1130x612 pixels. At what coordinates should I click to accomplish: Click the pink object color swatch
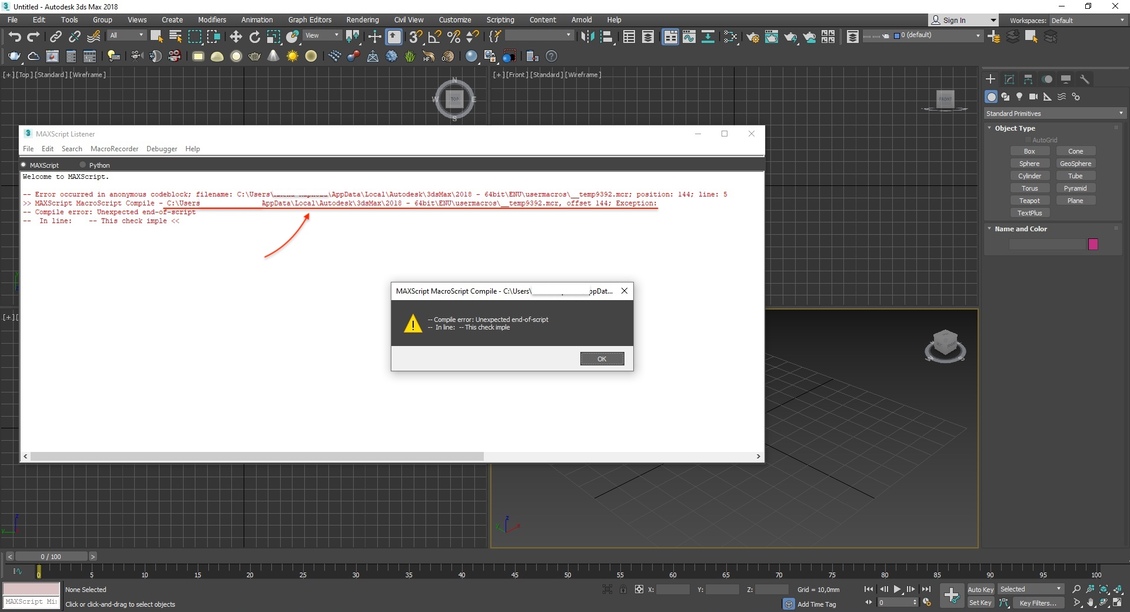[1093, 244]
